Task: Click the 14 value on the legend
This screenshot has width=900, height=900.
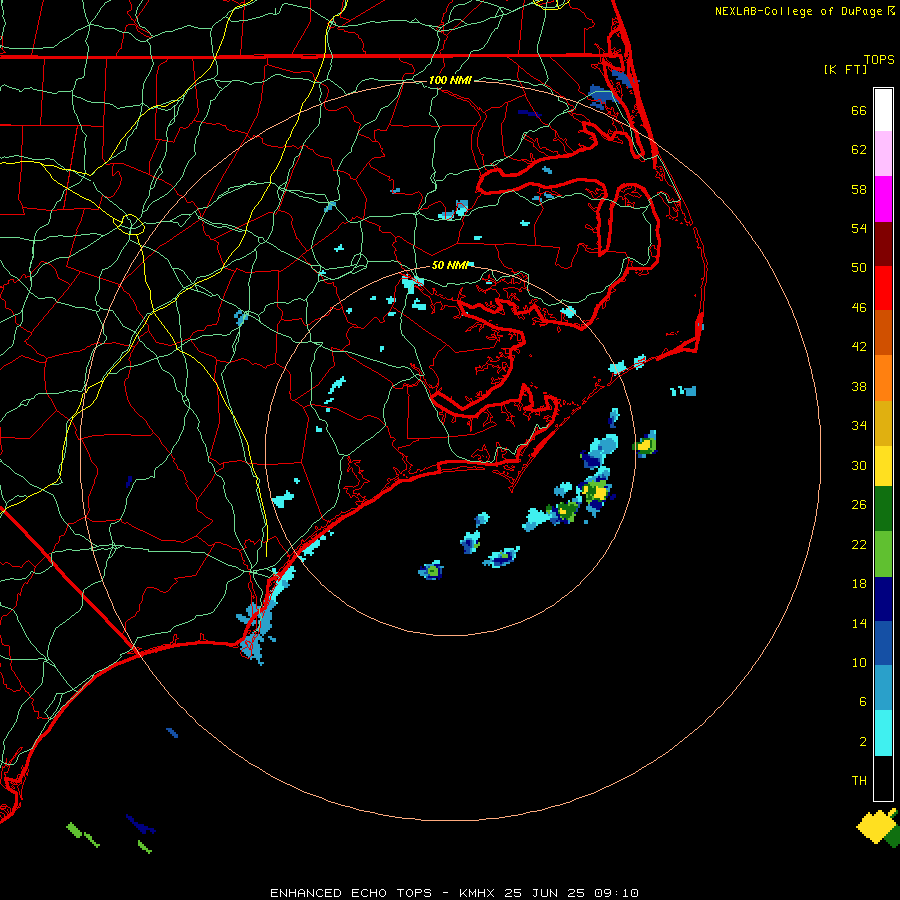Action: coord(859,623)
